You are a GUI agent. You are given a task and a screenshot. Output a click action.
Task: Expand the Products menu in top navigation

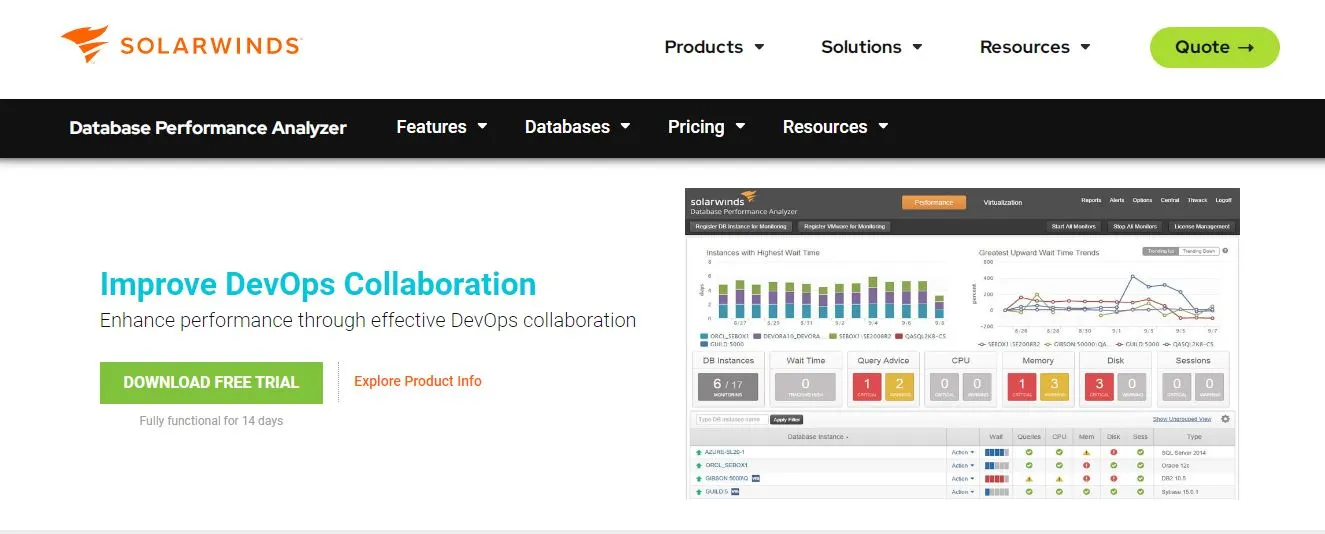(714, 47)
